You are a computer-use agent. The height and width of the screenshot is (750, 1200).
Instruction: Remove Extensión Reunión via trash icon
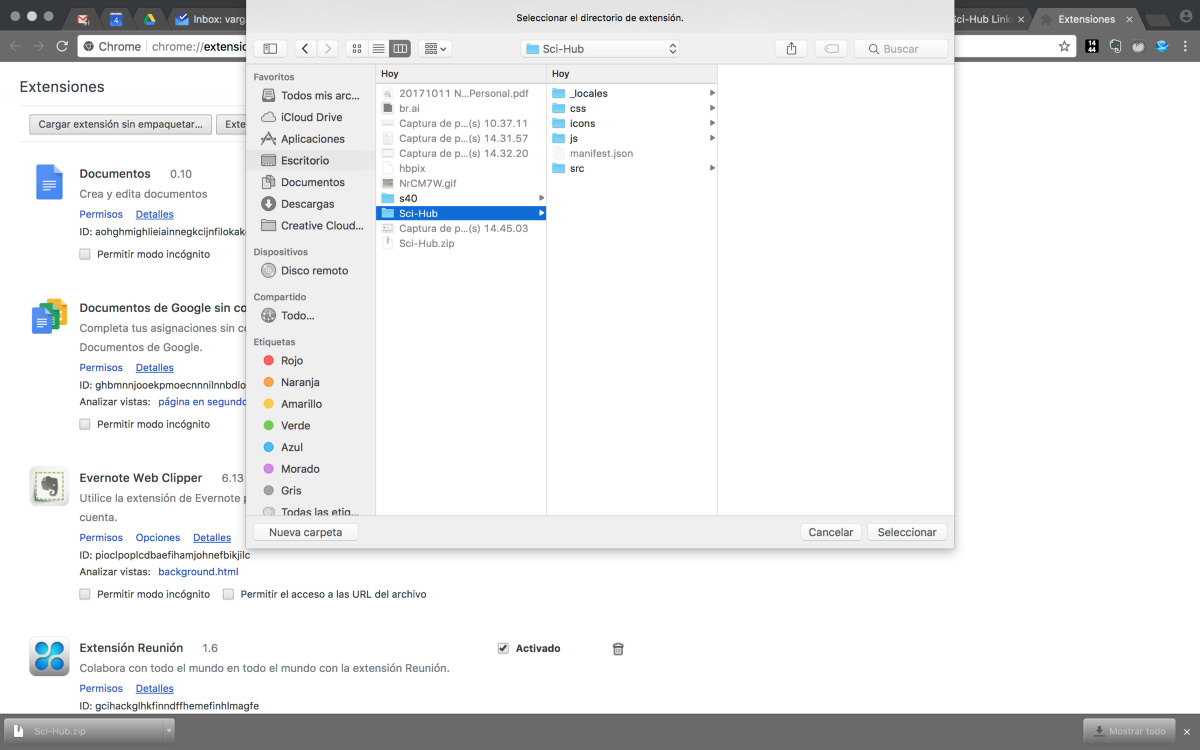point(618,649)
